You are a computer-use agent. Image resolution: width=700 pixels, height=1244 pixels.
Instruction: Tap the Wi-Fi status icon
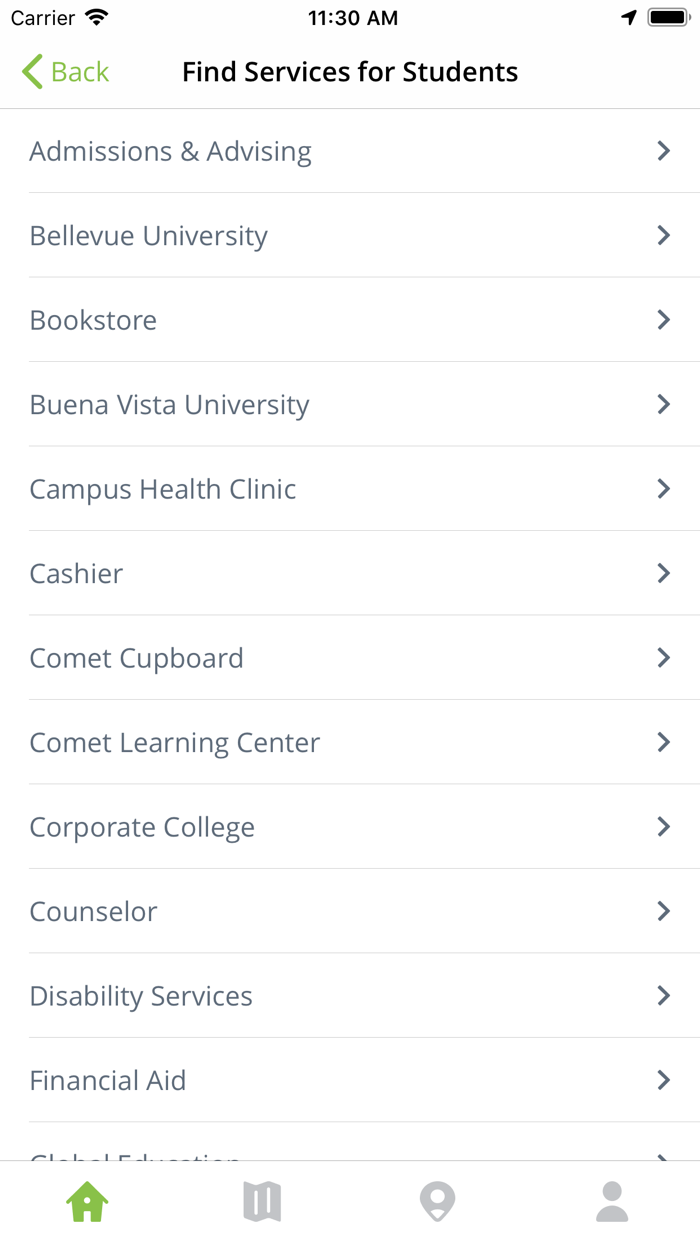pos(96,18)
